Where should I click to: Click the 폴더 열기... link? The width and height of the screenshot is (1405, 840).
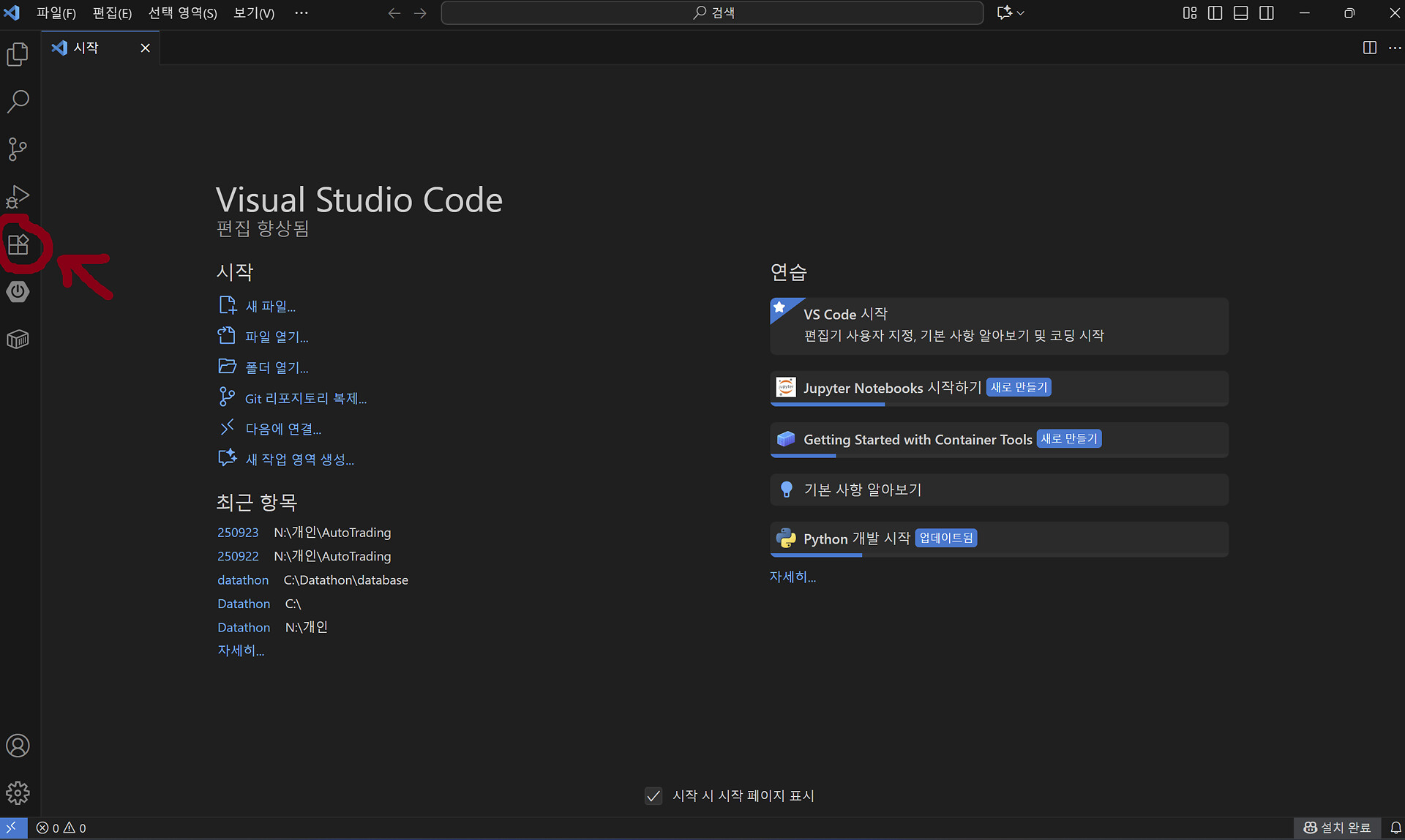click(276, 367)
